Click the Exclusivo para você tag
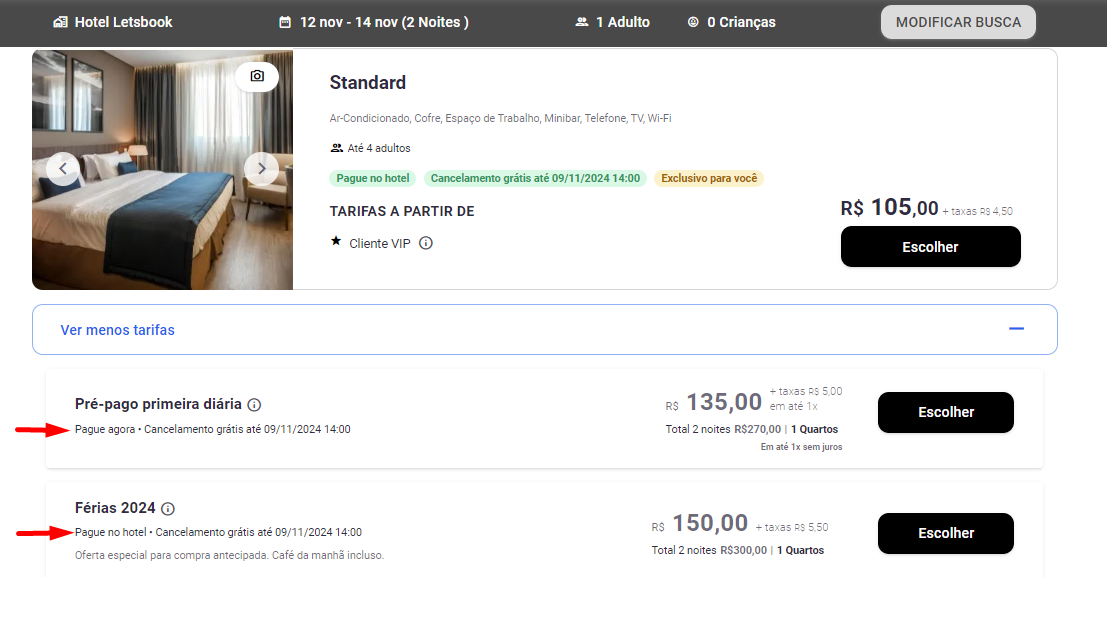Screen dimensions: 1107x620 point(709,179)
